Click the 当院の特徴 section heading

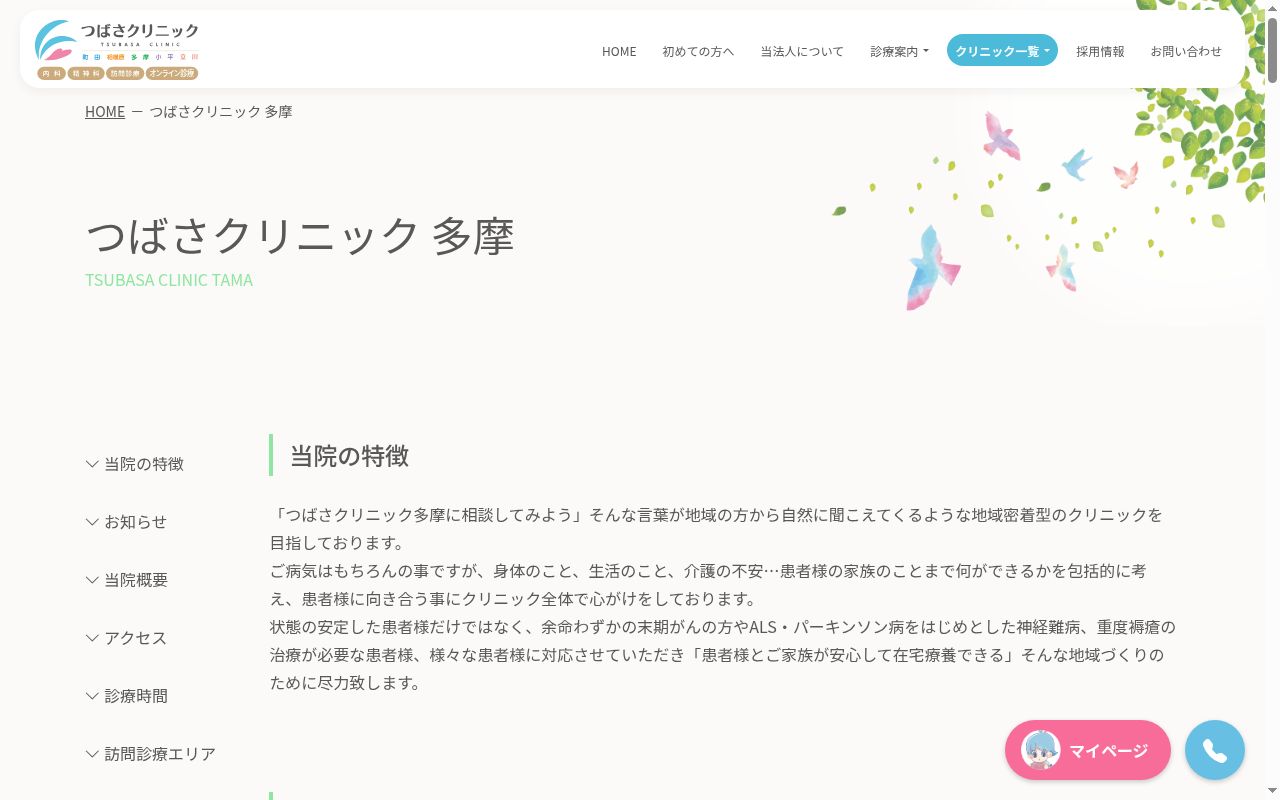349,456
